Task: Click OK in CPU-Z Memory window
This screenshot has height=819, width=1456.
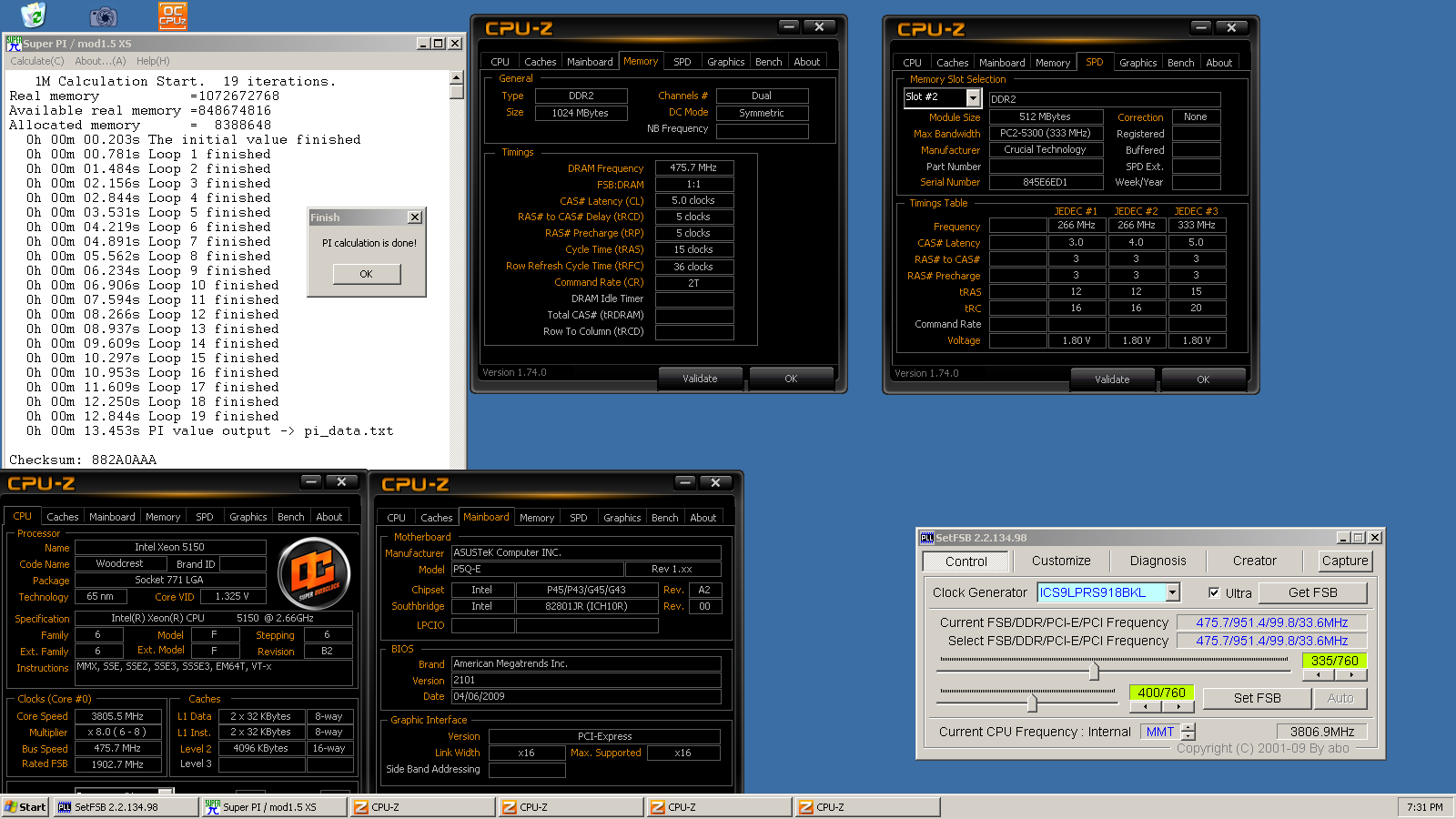Action: pos(791,379)
